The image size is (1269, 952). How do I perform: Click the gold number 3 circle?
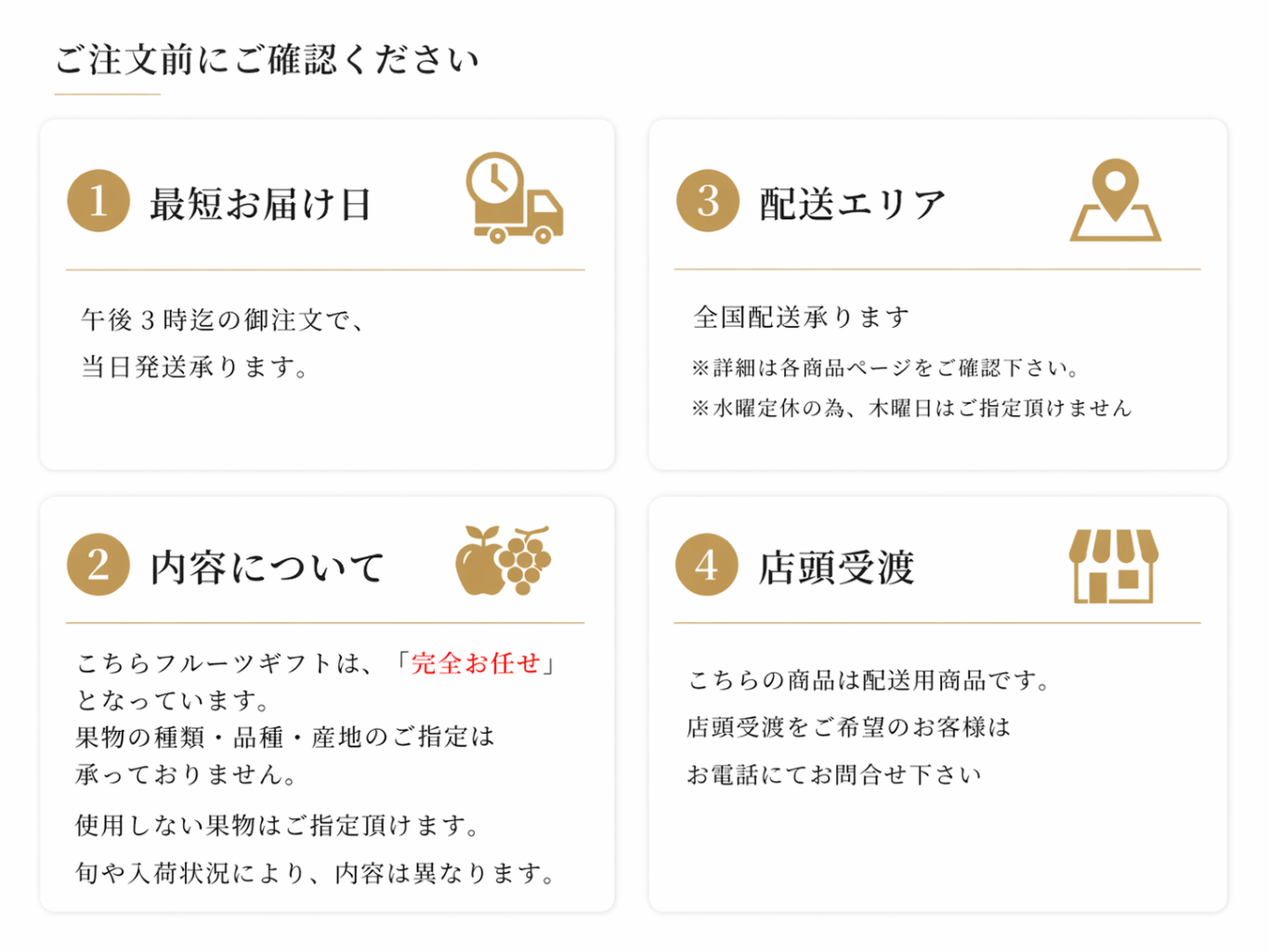coord(707,202)
